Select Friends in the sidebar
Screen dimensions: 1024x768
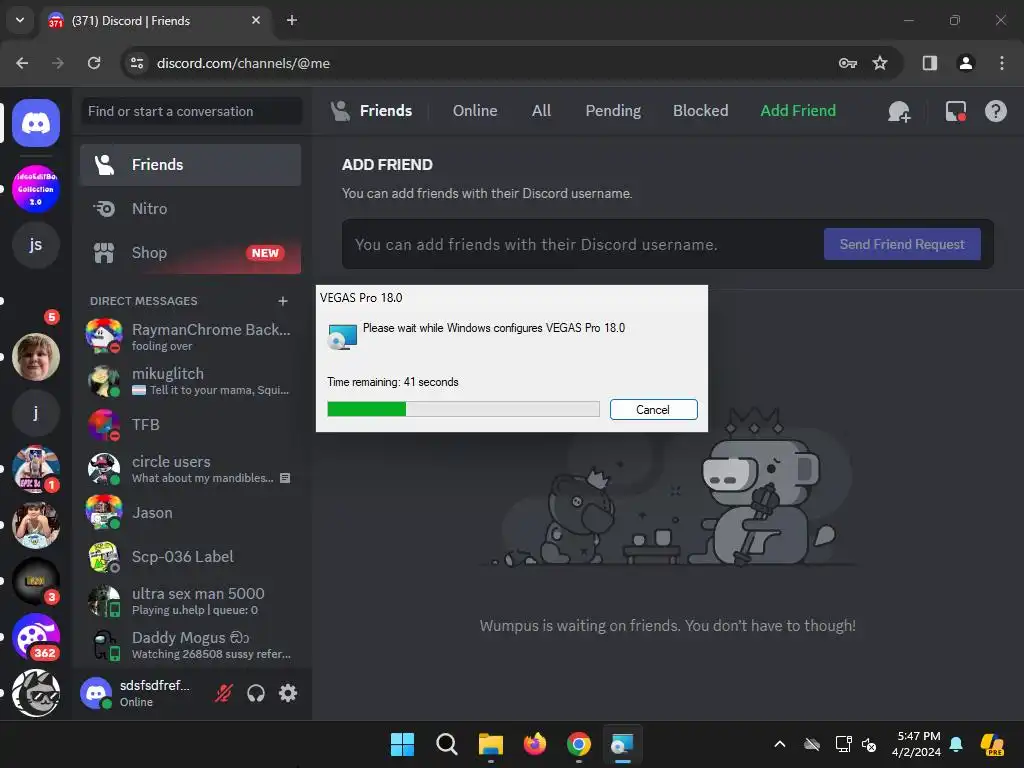191,165
